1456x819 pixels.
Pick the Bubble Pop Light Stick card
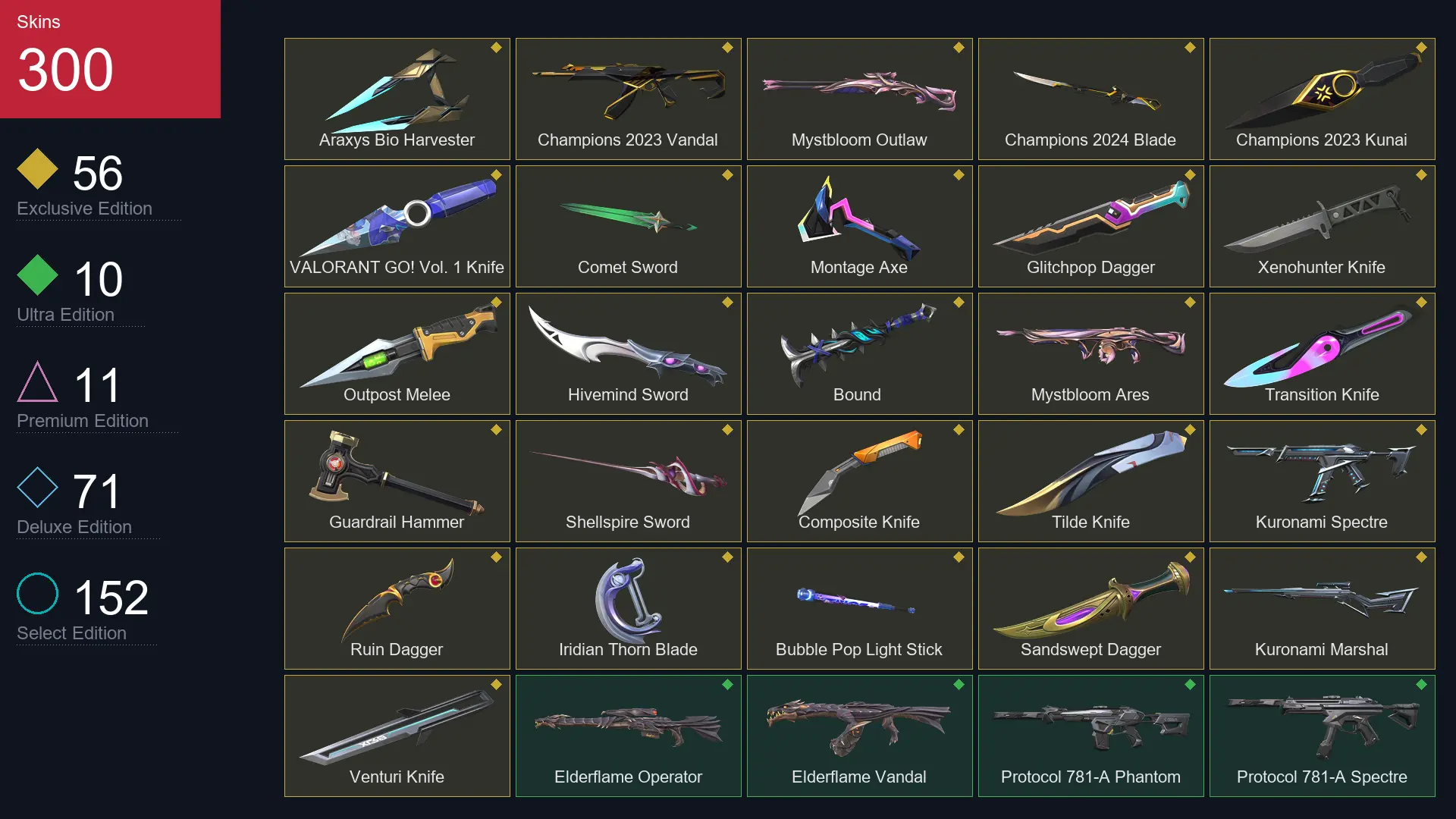pyautogui.click(x=859, y=608)
